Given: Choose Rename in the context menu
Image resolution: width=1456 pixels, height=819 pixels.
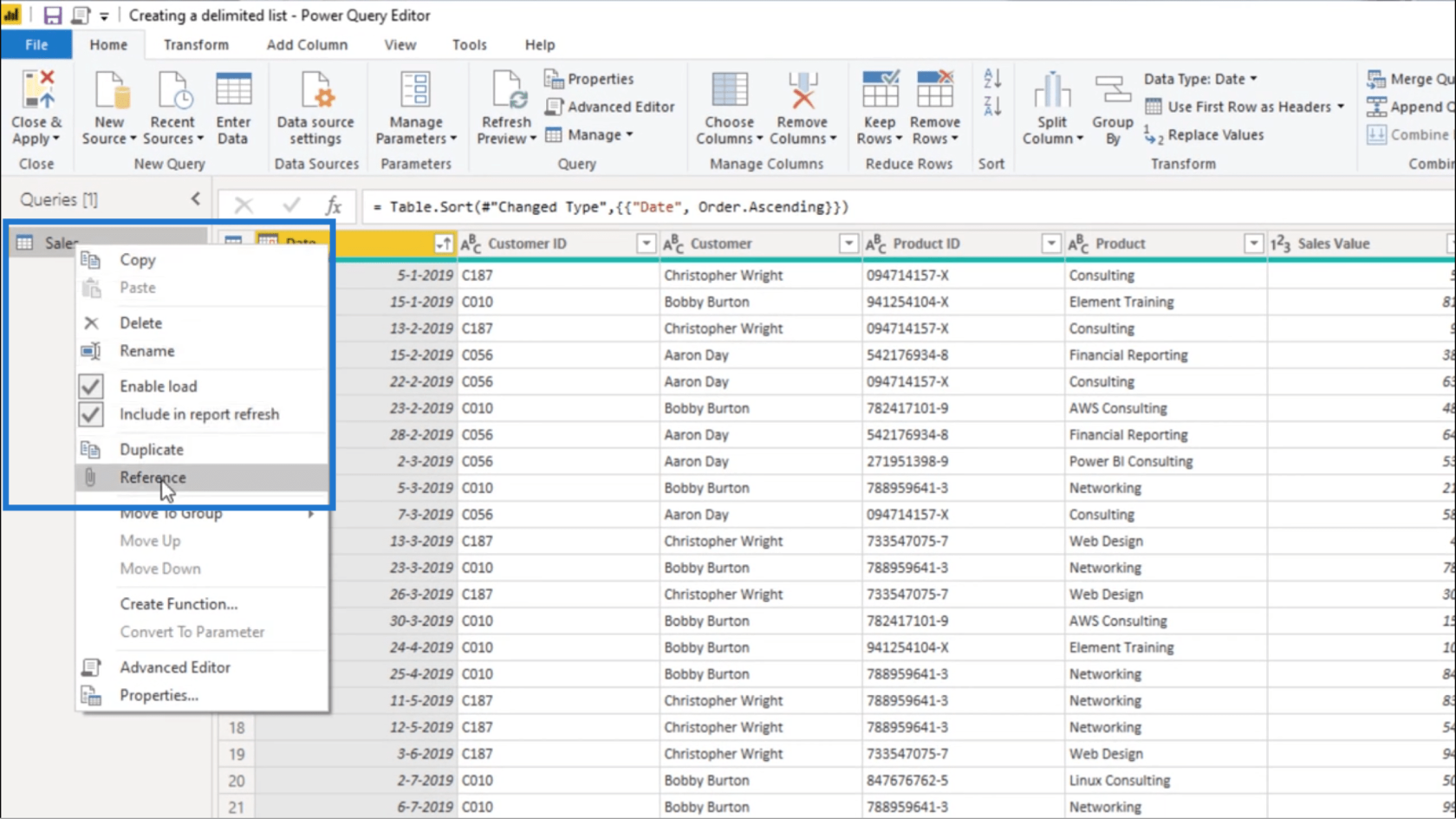Looking at the screenshot, I should pos(202,351).
